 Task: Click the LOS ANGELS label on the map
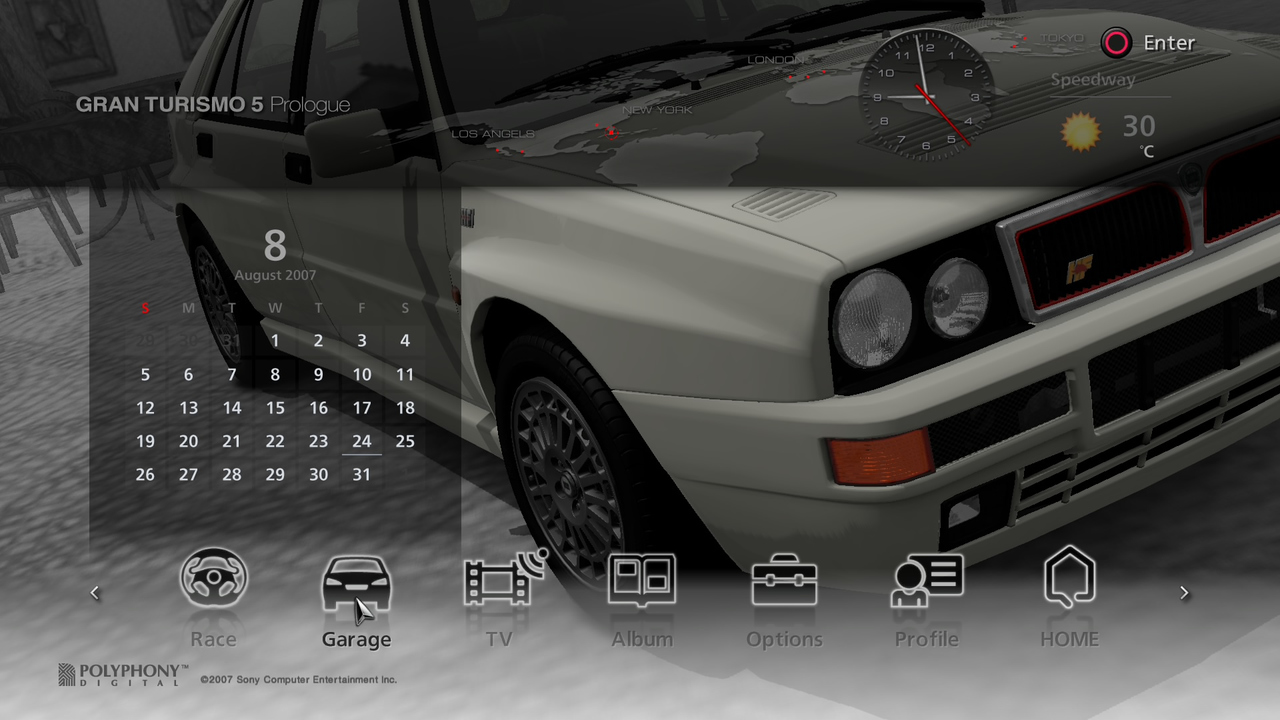point(493,133)
